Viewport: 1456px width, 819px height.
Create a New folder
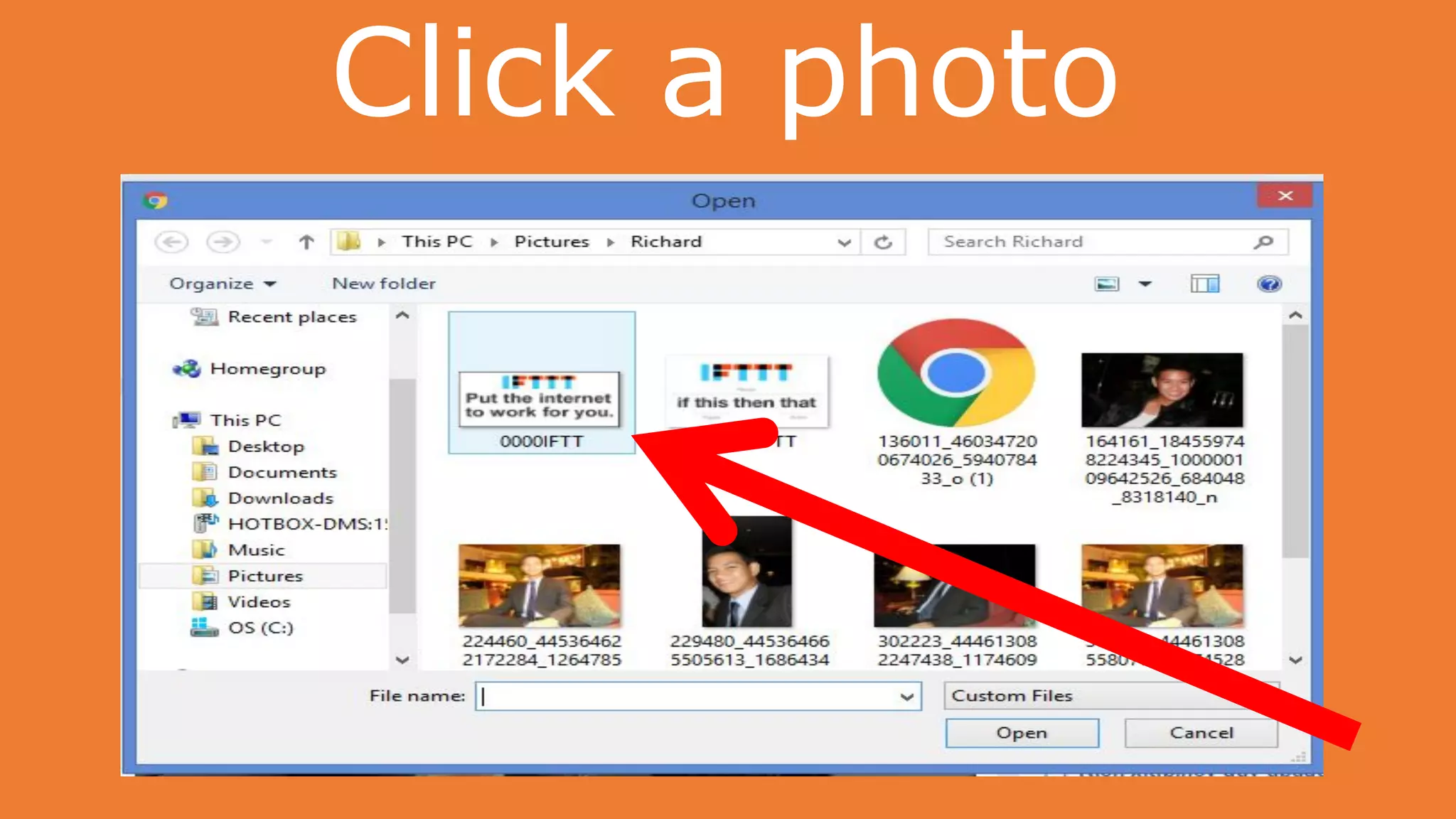coord(384,284)
